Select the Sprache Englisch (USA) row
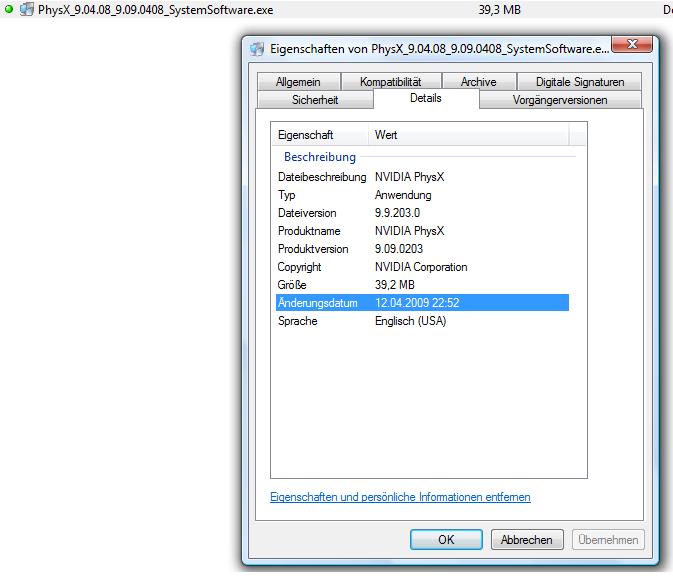The height and width of the screenshot is (585, 673). pyautogui.click(x=422, y=321)
